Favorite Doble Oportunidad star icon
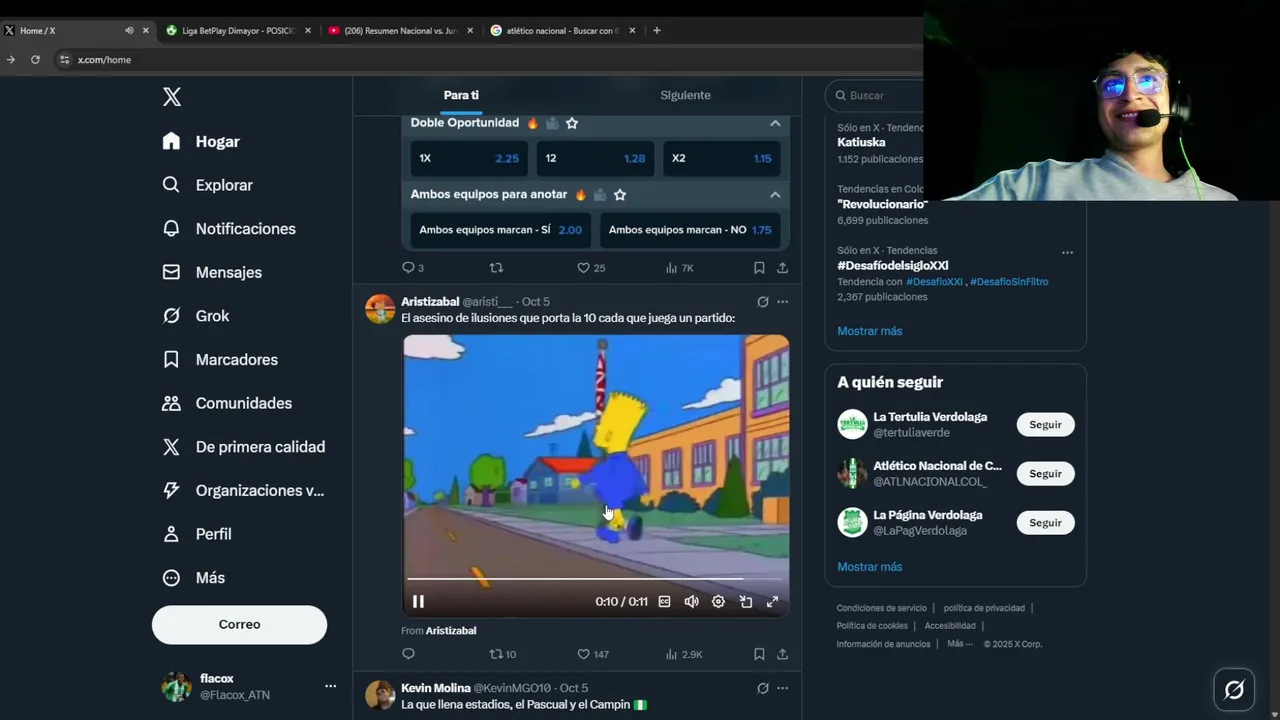This screenshot has height=720, width=1280. [x=572, y=123]
